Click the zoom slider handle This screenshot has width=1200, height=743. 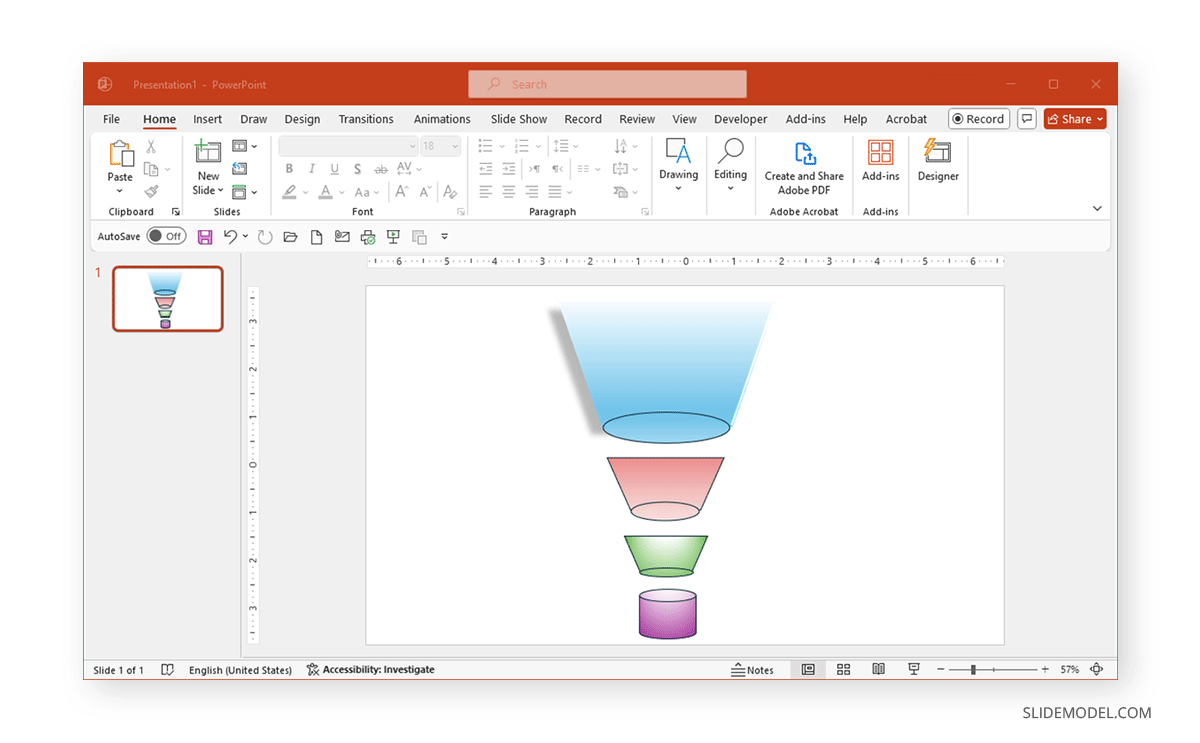973,670
